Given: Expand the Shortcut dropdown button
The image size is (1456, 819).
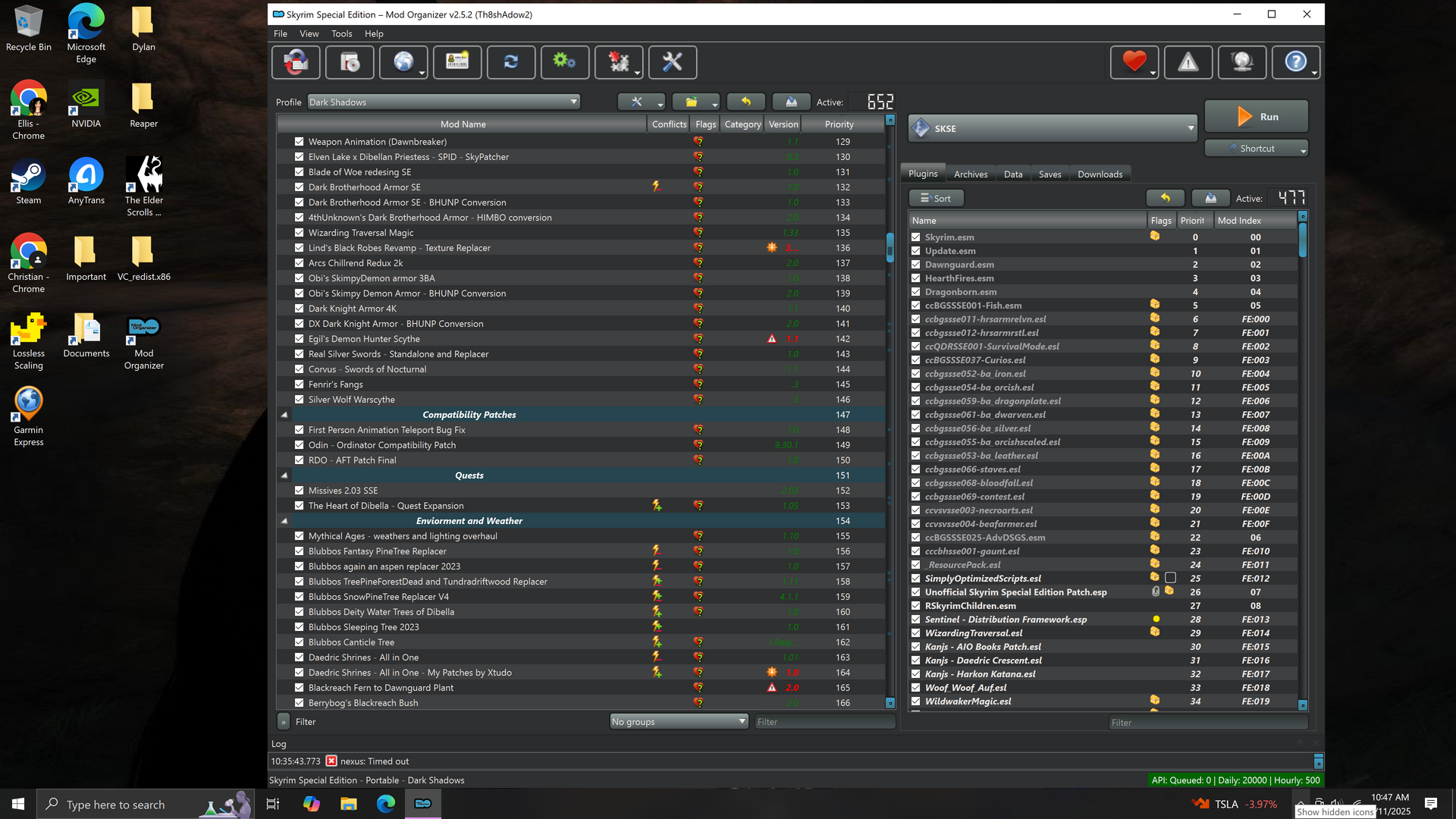Looking at the screenshot, I should 1257,148.
